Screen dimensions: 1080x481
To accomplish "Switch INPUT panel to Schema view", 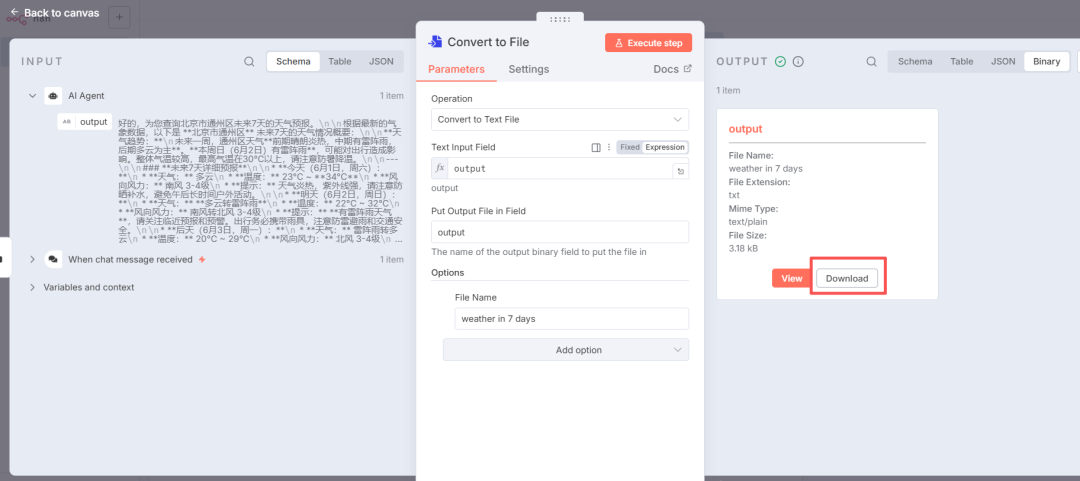I will 293,61.
